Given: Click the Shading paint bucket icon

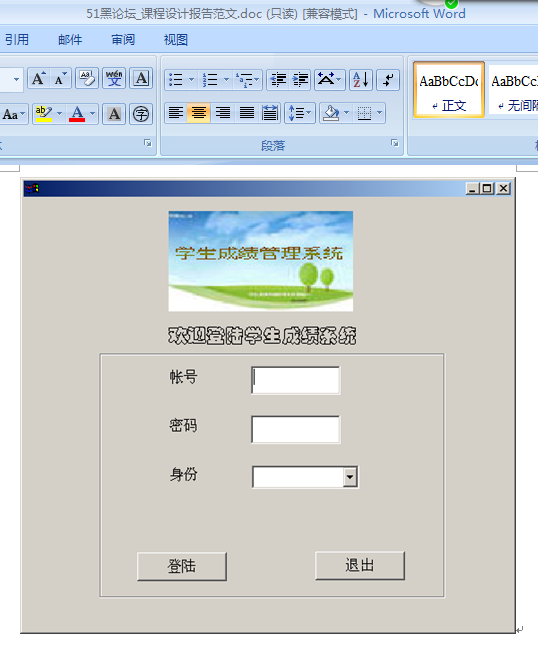Looking at the screenshot, I should [331, 113].
